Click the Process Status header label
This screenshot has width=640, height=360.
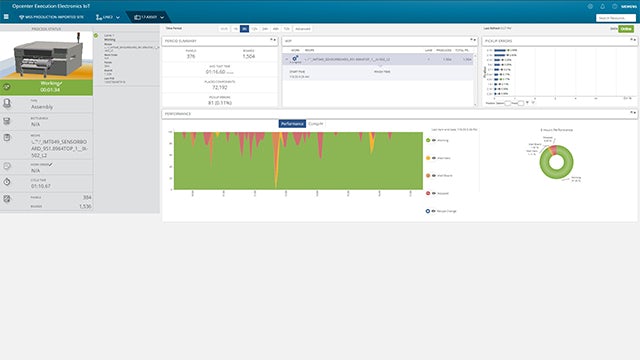coord(46,29)
